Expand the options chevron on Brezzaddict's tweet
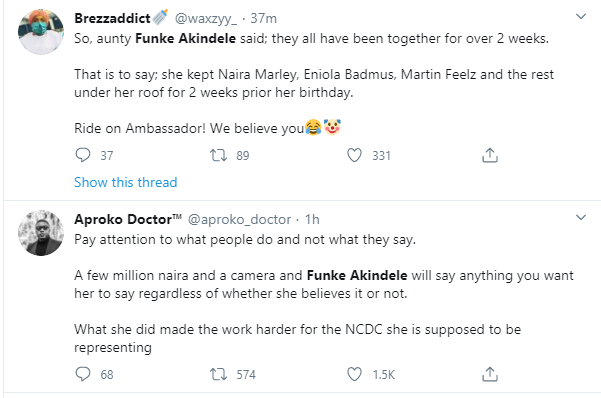 [581, 16]
